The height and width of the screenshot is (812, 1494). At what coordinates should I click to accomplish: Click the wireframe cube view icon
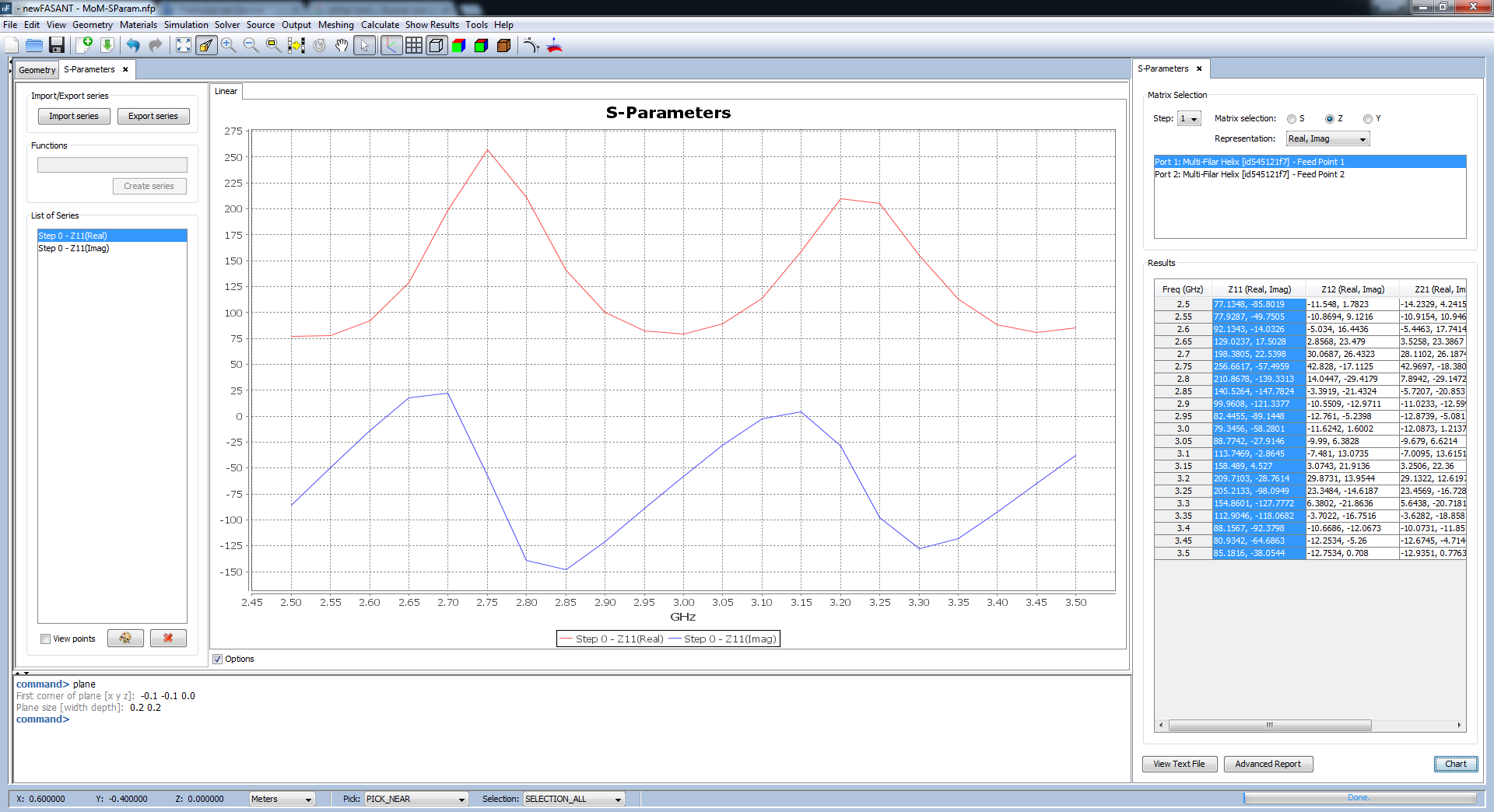(x=437, y=45)
